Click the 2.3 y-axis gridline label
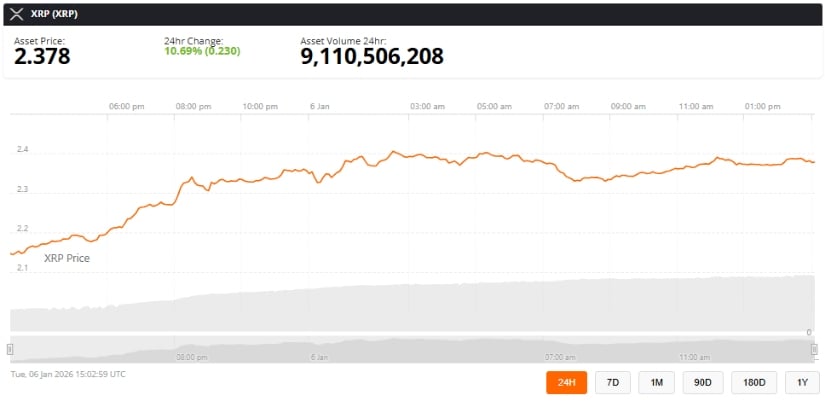The image size is (825, 401). tap(22, 189)
